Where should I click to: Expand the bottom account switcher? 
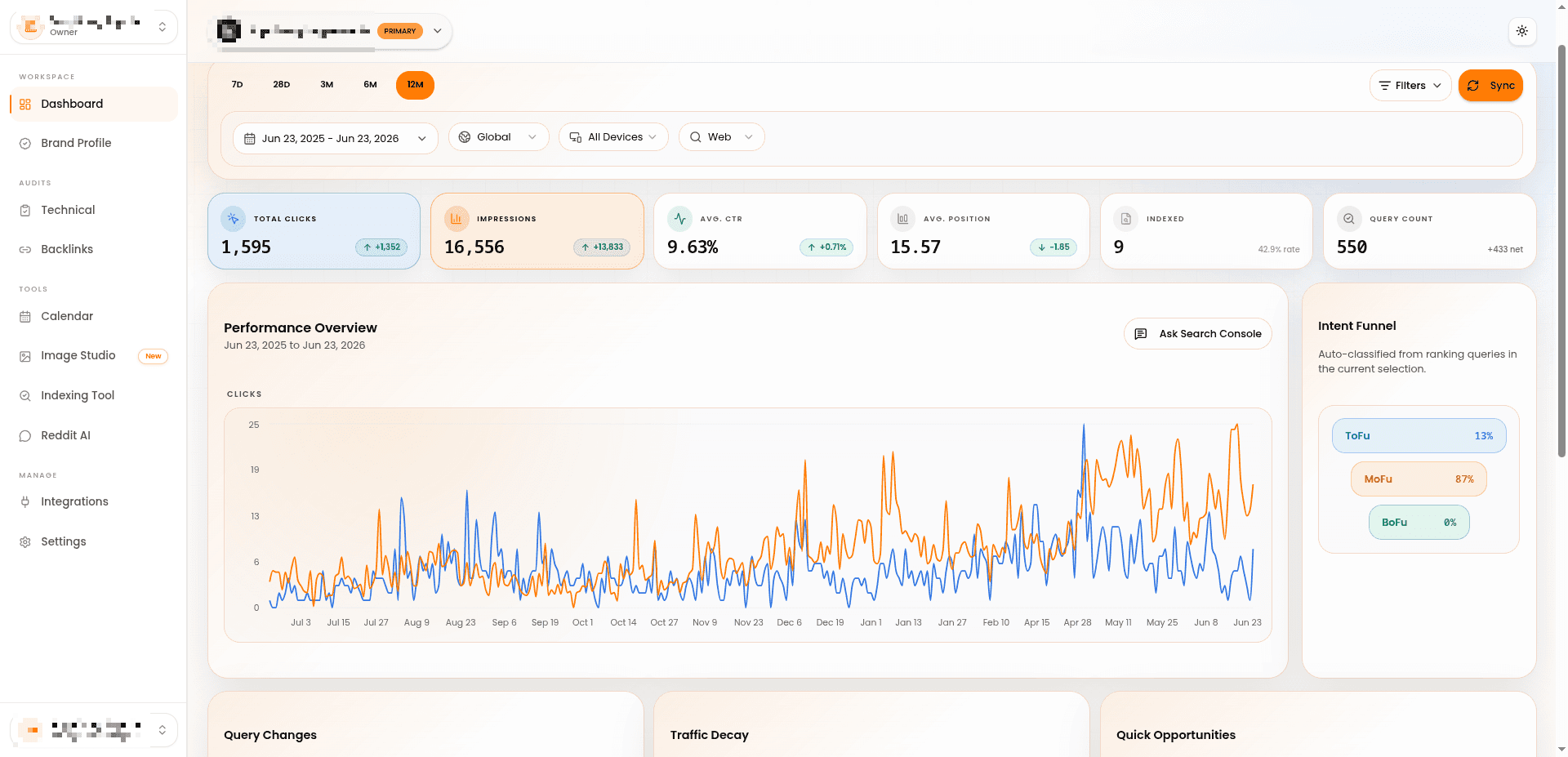click(163, 730)
